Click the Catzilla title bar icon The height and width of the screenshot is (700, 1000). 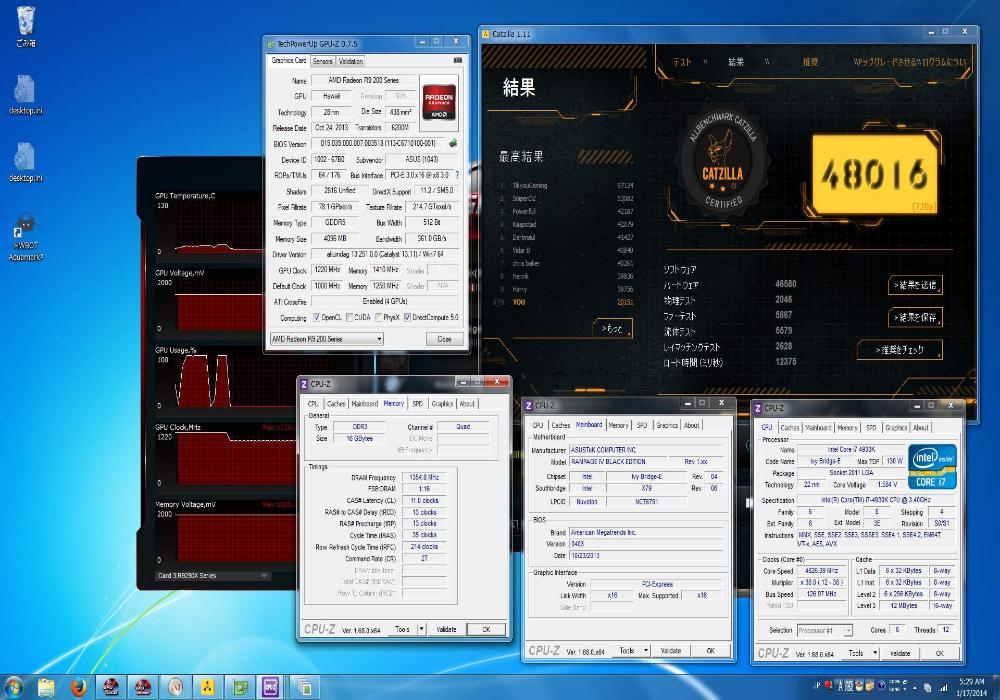pos(486,34)
